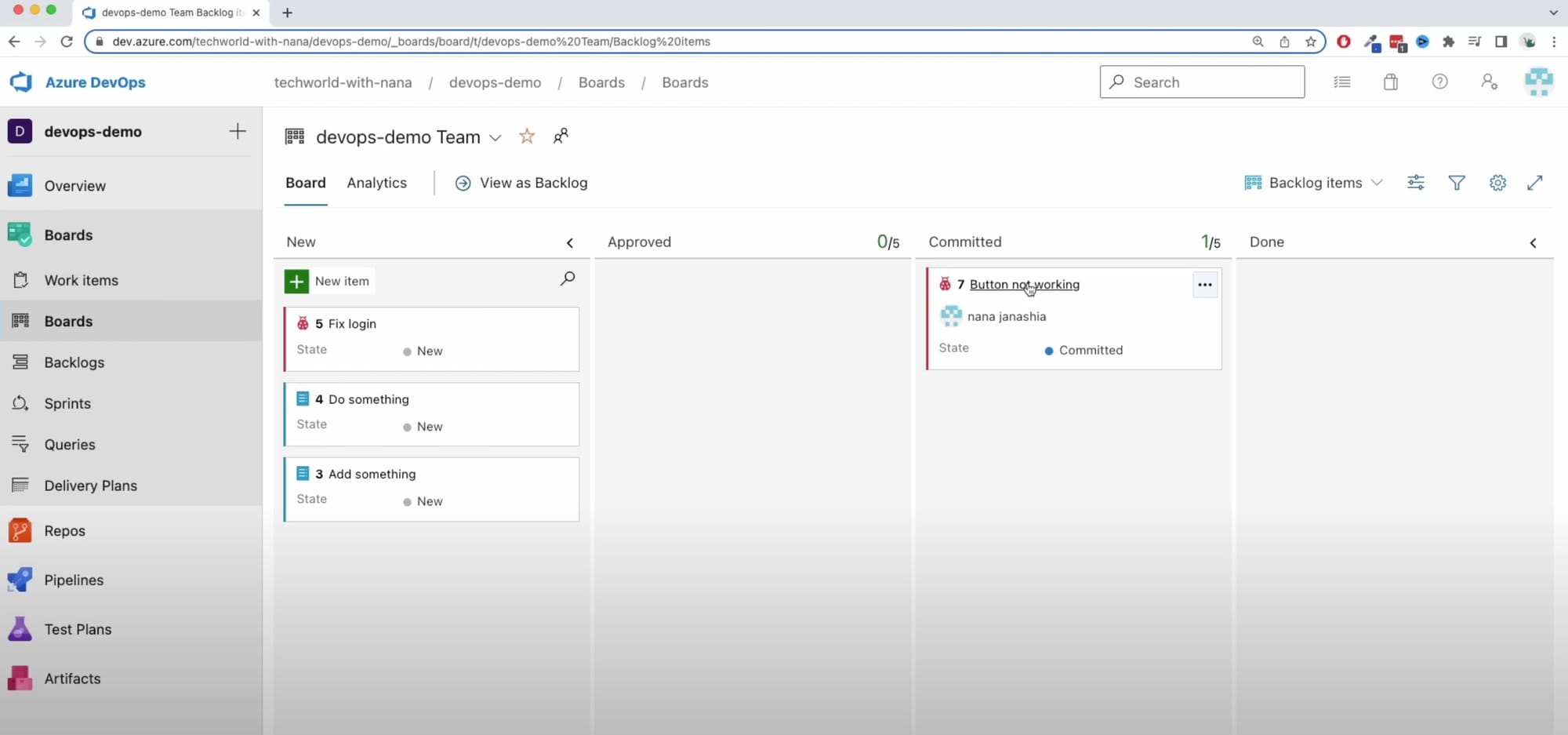
Task: Add a New item to the board
Action: click(328, 281)
